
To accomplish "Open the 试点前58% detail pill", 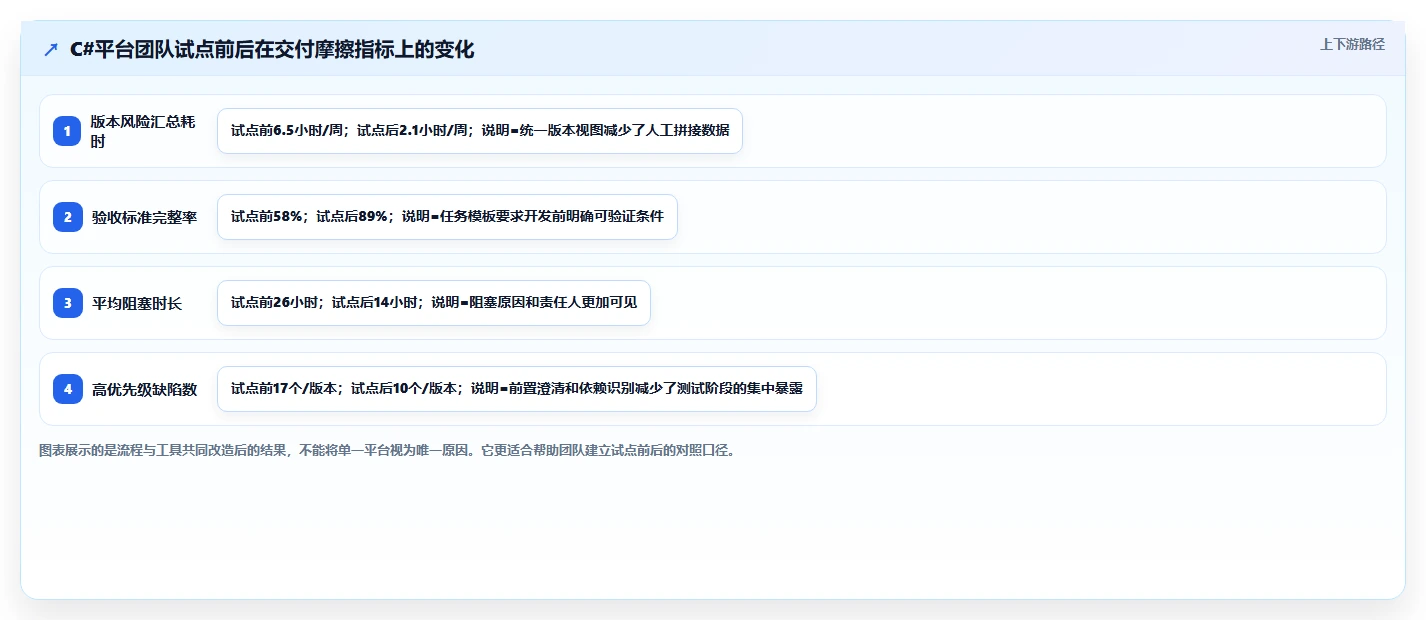I will point(447,217).
